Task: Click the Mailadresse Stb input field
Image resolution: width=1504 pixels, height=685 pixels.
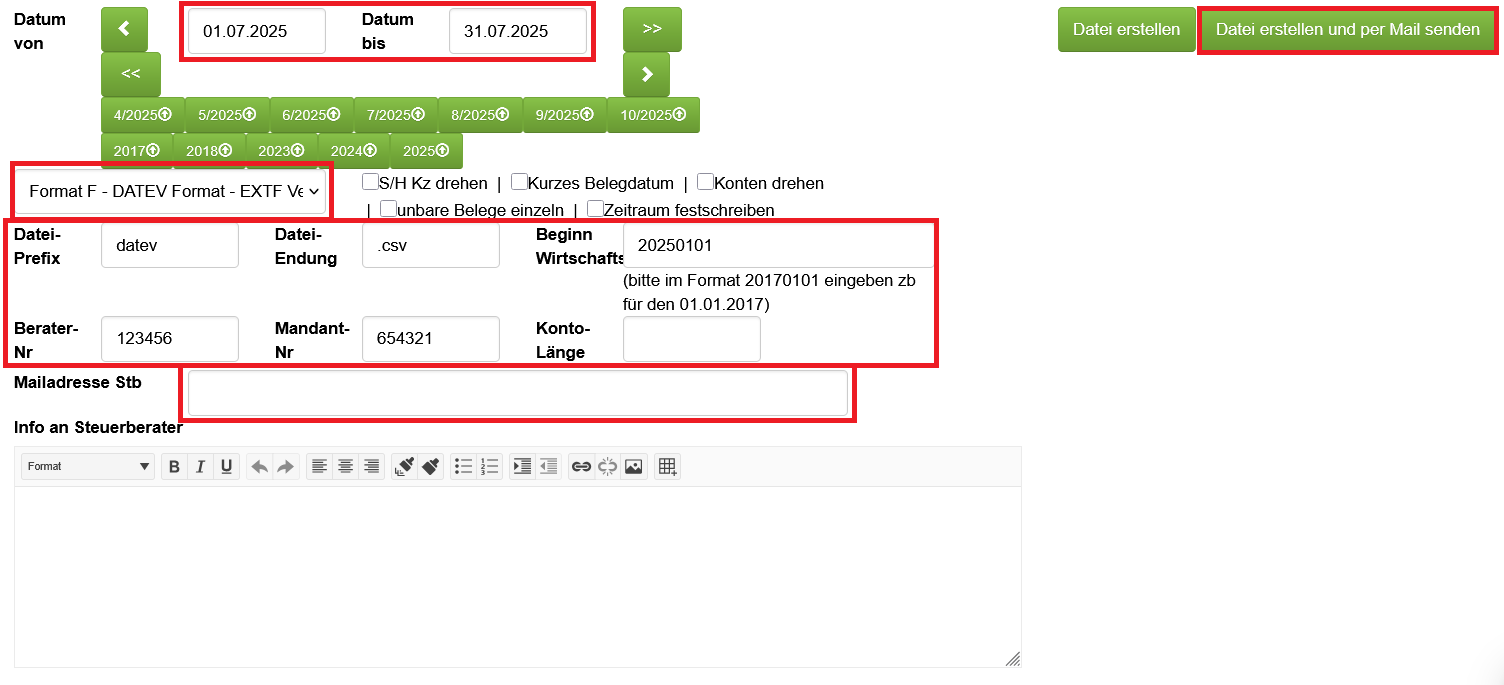Action: [x=517, y=393]
